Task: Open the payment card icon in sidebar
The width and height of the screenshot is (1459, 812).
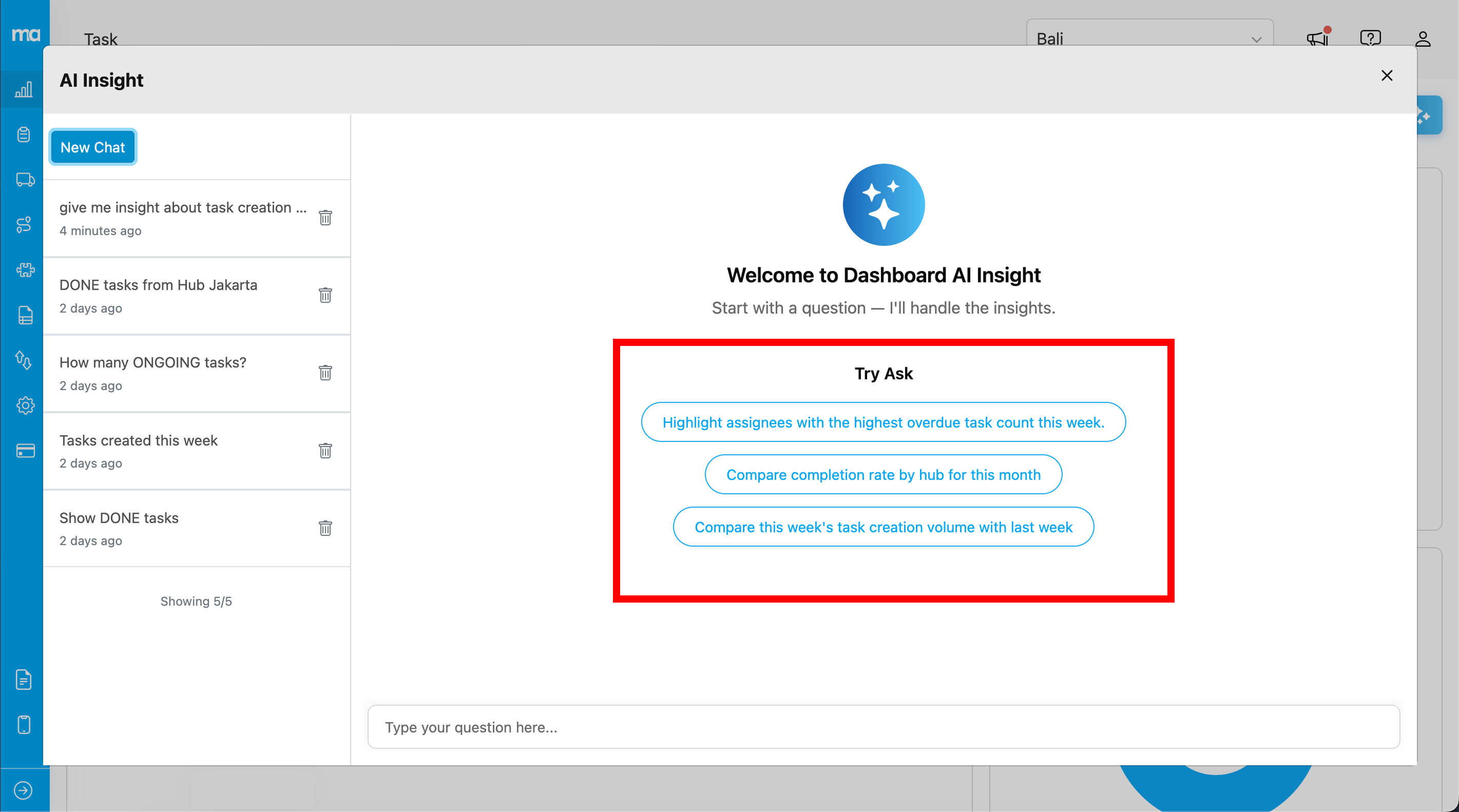Action: click(x=24, y=451)
